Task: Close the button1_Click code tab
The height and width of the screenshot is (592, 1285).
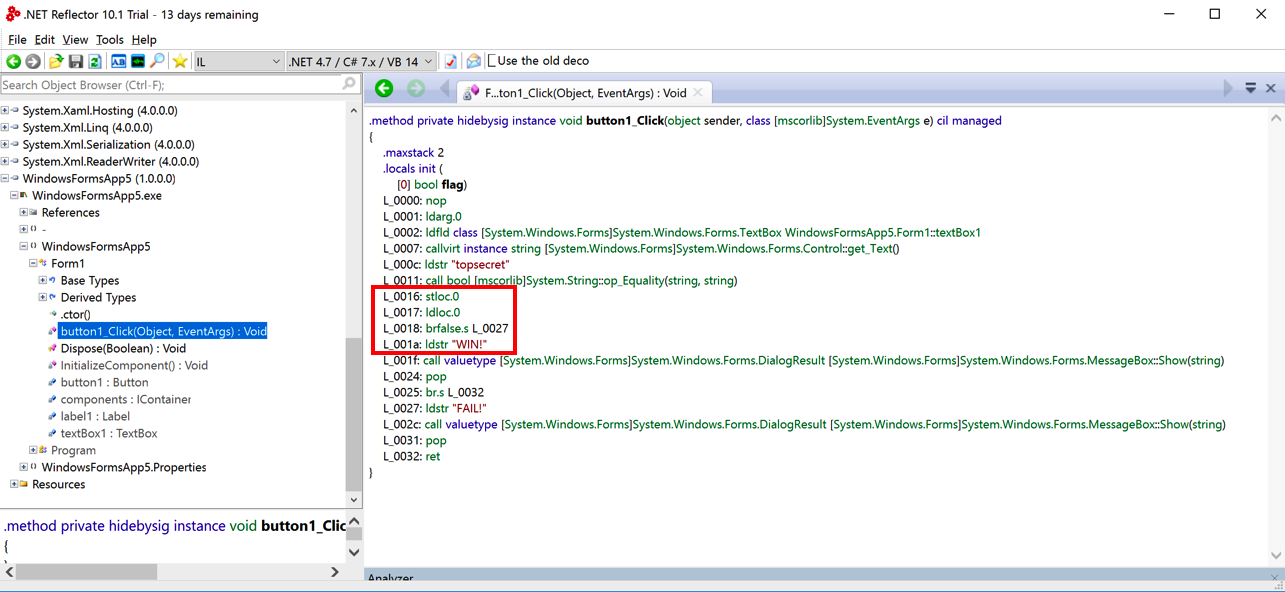Action: coord(698,93)
